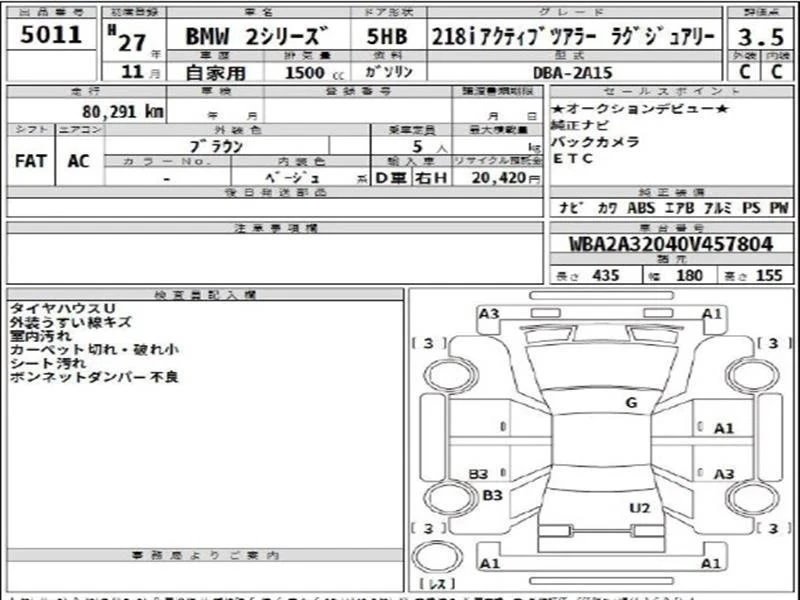Viewport: 800px width, 600px height.
Task: Click the equipment item ナビ
Action: click(570, 208)
